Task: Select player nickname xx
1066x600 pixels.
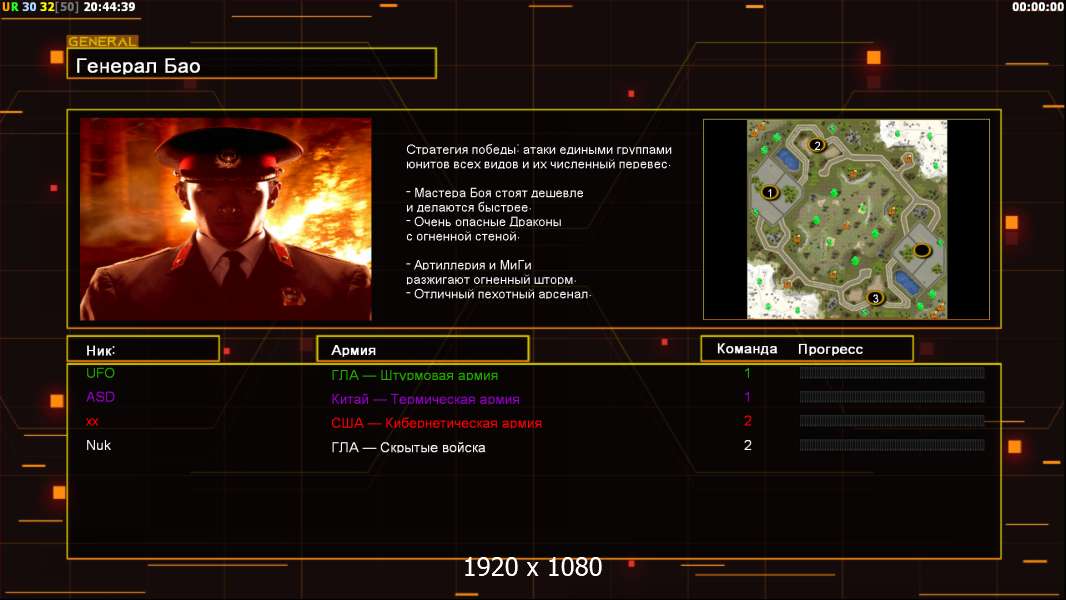Action: tap(92, 421)
